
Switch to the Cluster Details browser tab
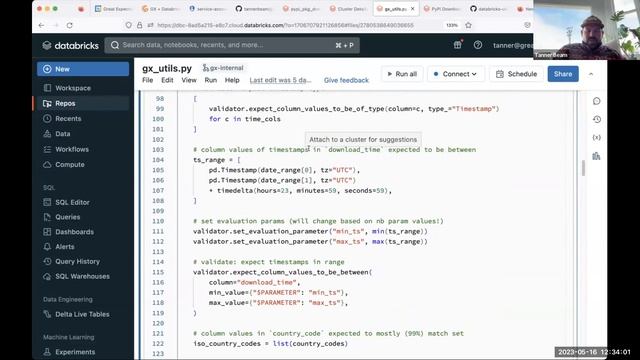click(348, 9)
